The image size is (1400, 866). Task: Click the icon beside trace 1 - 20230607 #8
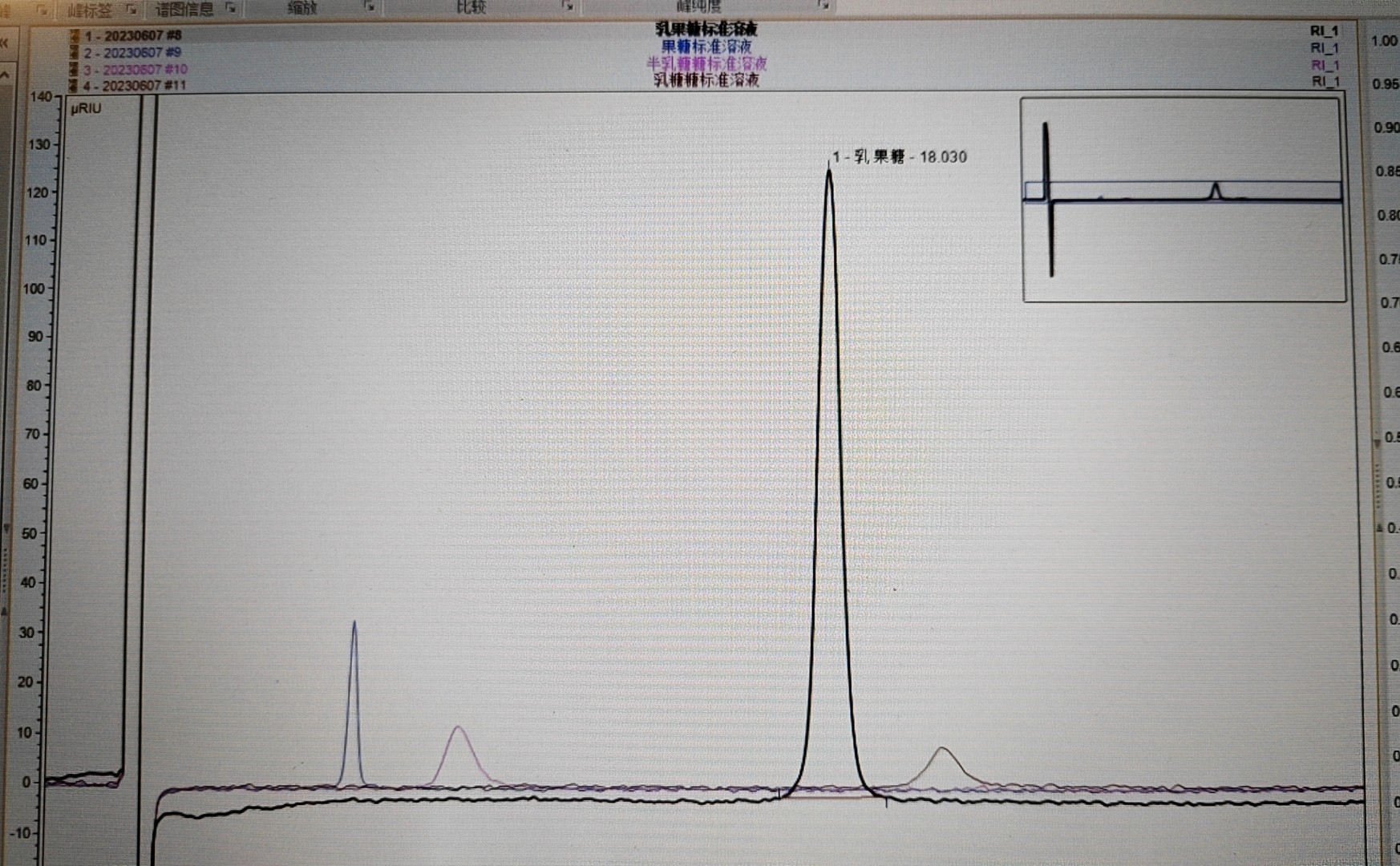[75, 36]
